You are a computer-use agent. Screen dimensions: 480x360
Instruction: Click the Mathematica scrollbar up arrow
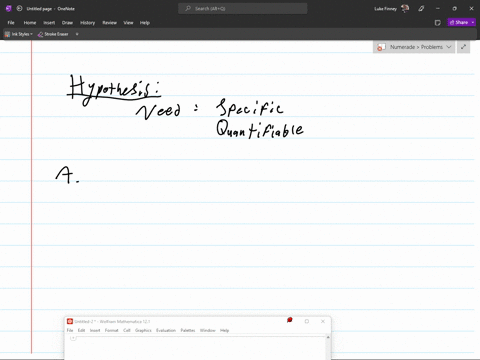click(x=328, y=338)
